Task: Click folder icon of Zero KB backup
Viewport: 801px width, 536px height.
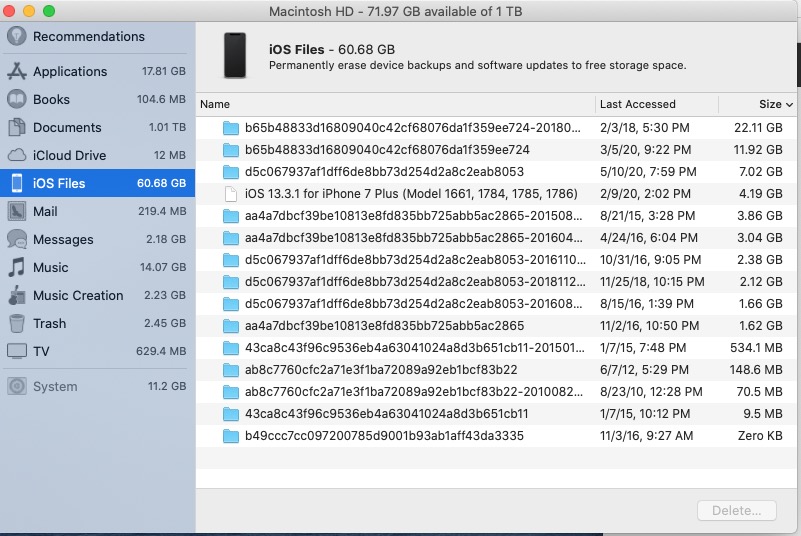Action: [231, 436]
